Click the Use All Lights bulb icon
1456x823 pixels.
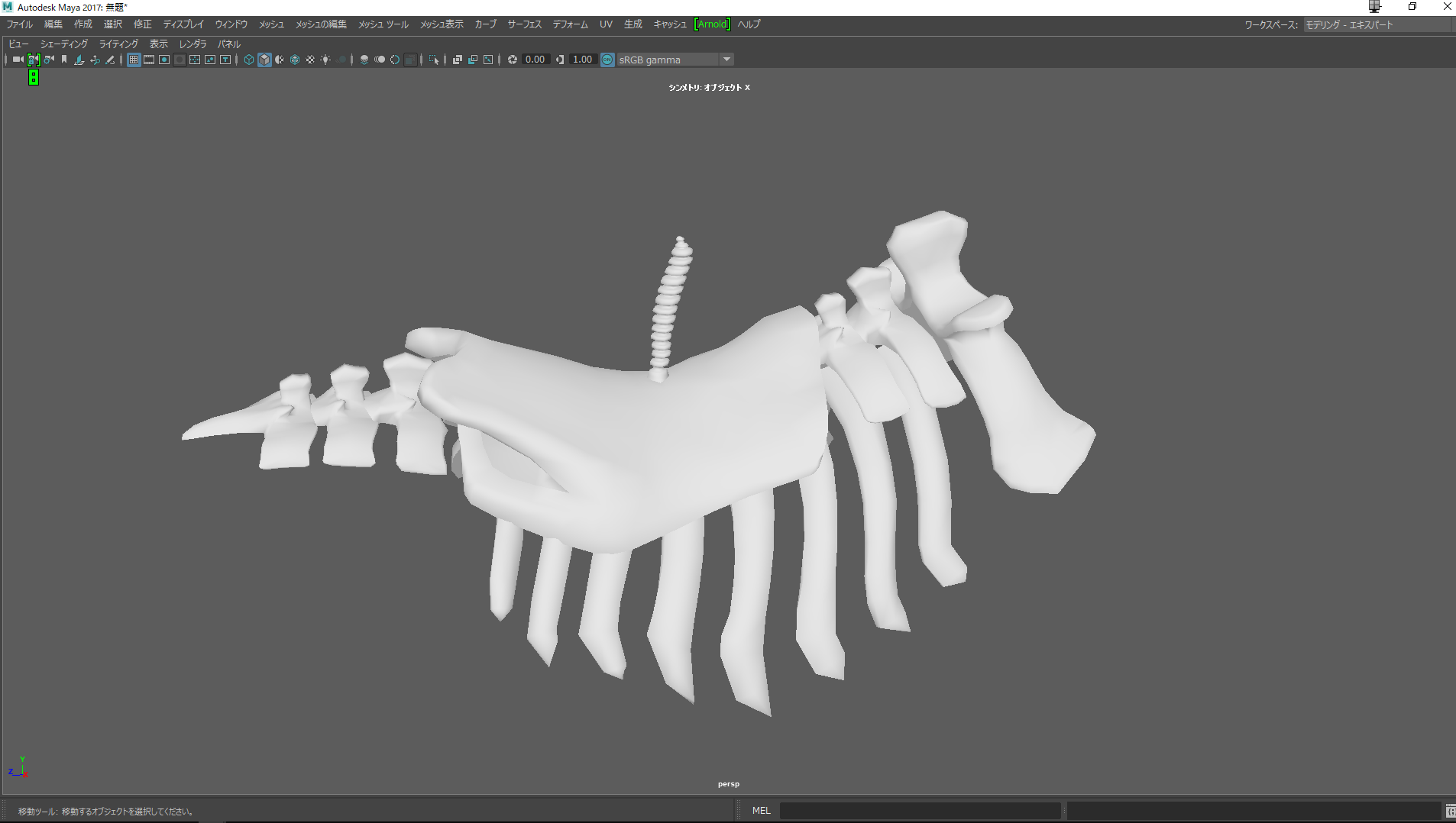coord(325,60)
